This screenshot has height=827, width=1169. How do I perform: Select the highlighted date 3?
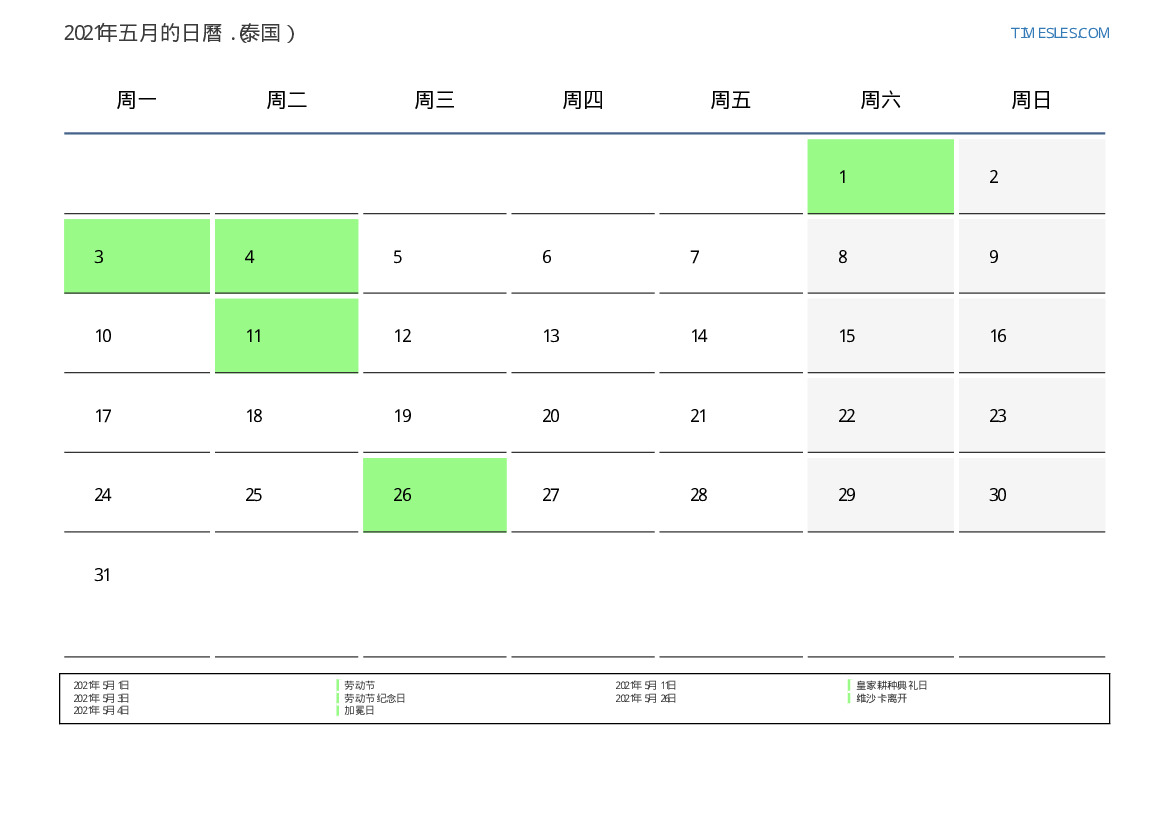[x=136, y=256]
